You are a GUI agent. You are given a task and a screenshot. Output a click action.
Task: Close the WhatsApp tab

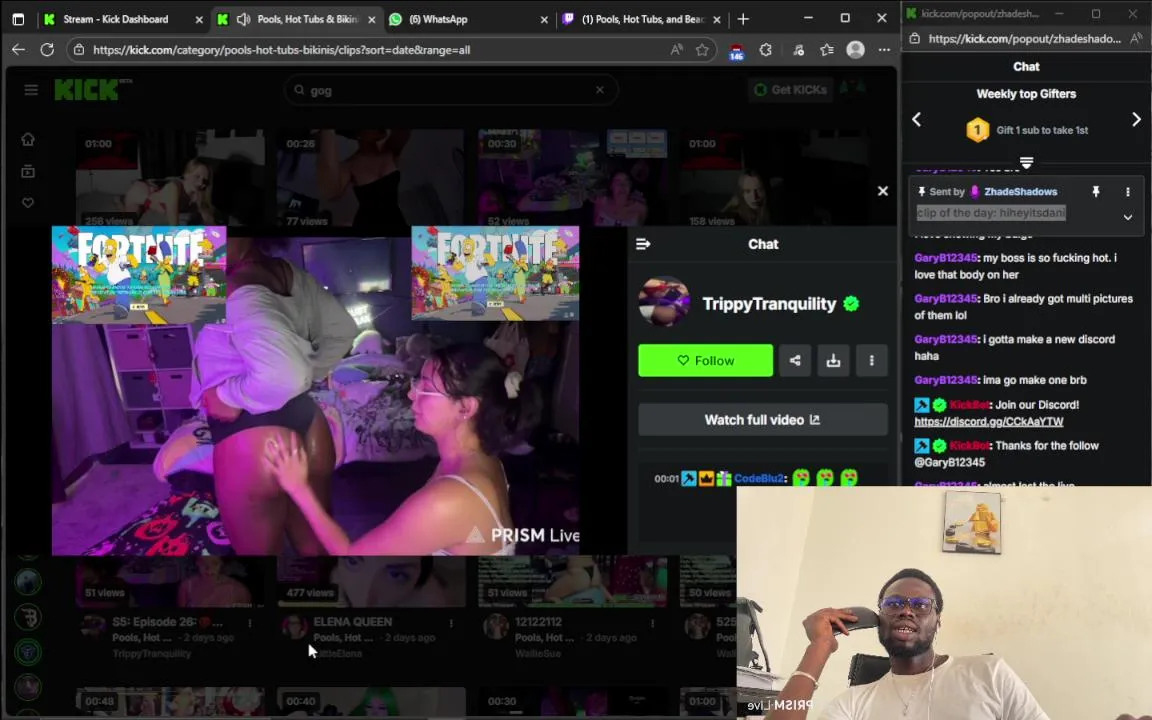pyautogui.click(x=544, y=19)
